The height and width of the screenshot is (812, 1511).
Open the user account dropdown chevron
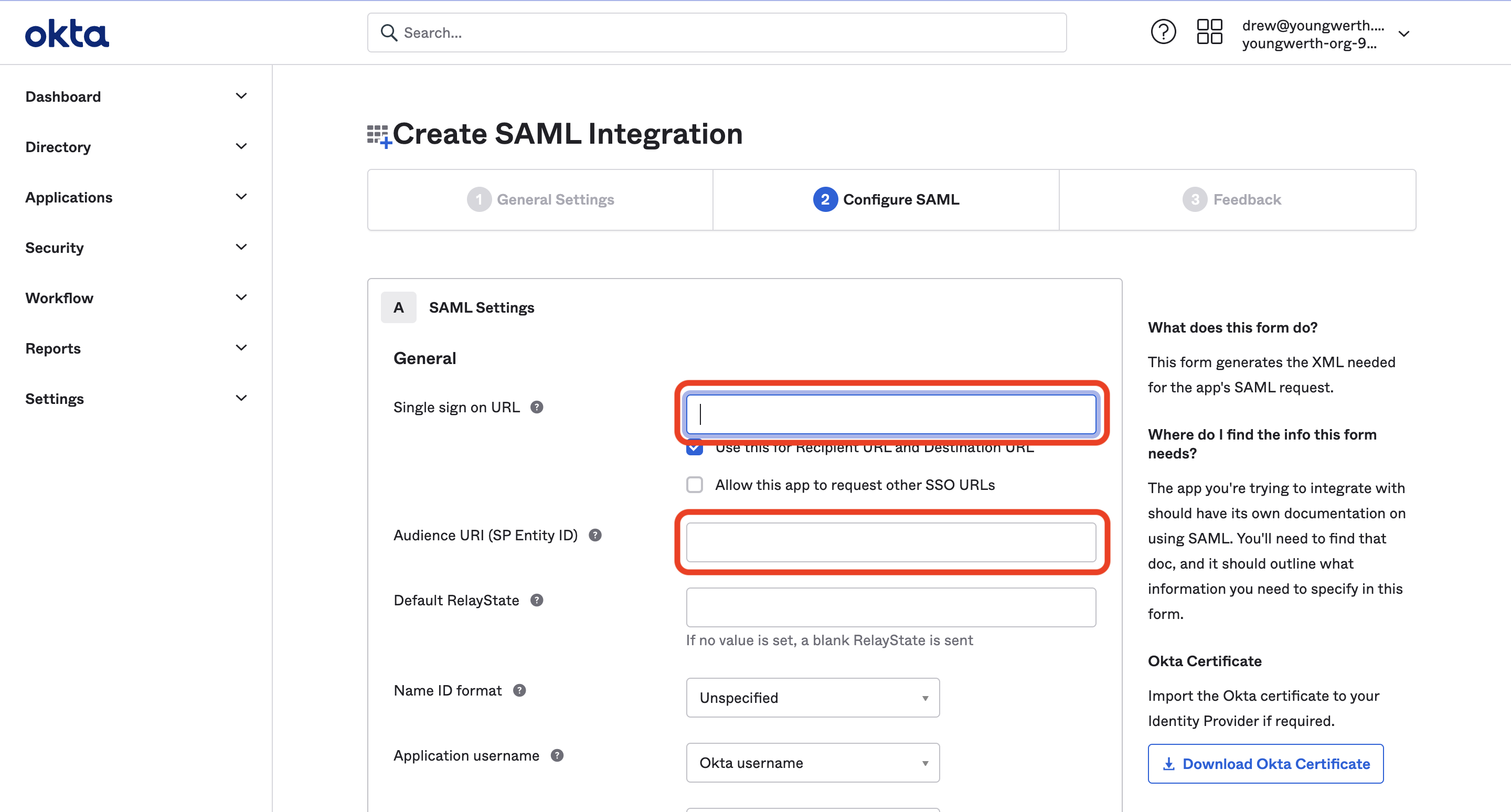pos(1403,34)
